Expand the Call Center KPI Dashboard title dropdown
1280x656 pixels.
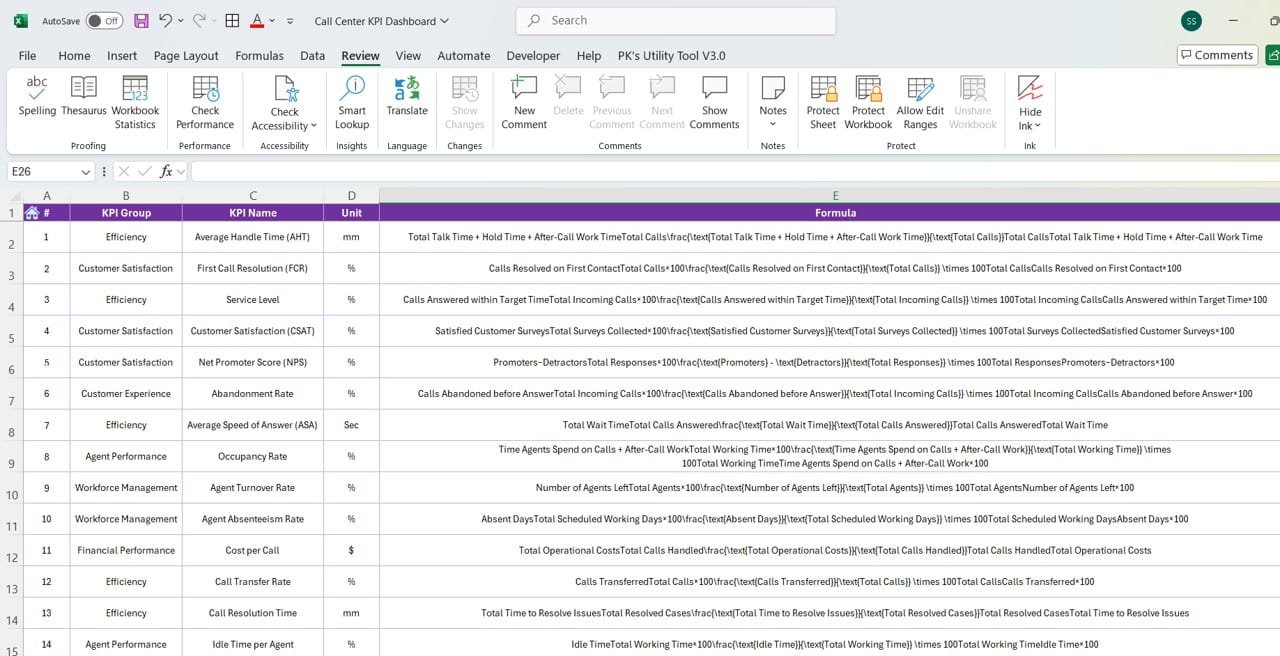(445, 21)
